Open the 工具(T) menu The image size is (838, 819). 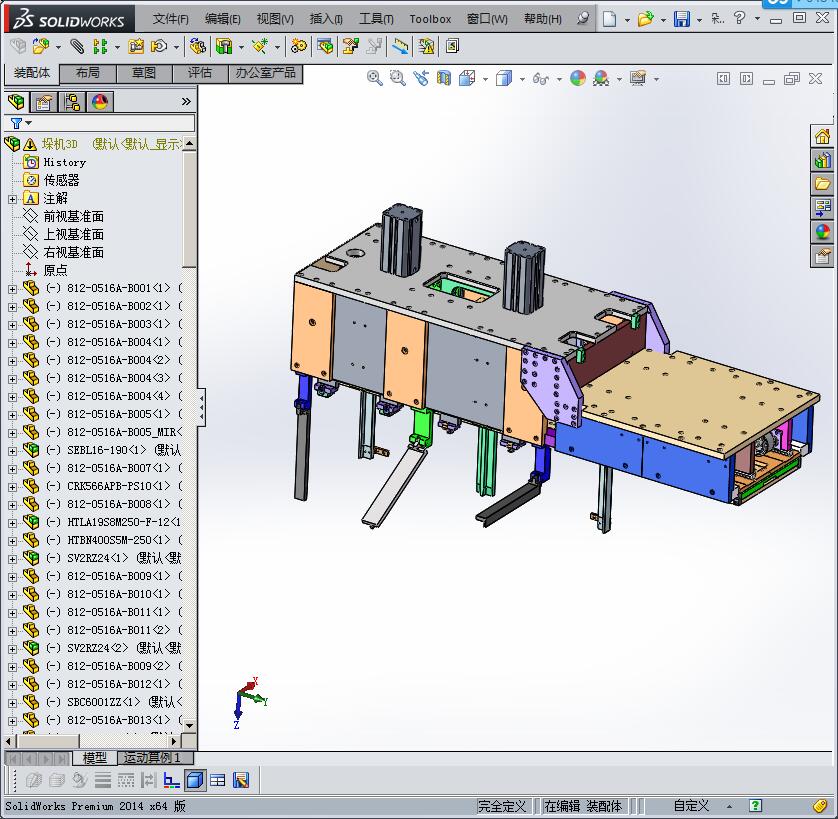(x=376, y=19)
